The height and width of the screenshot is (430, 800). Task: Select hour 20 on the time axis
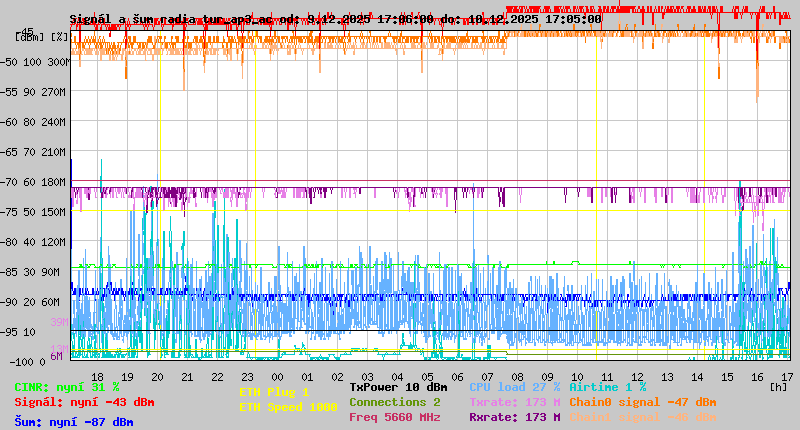click(157, 376)
